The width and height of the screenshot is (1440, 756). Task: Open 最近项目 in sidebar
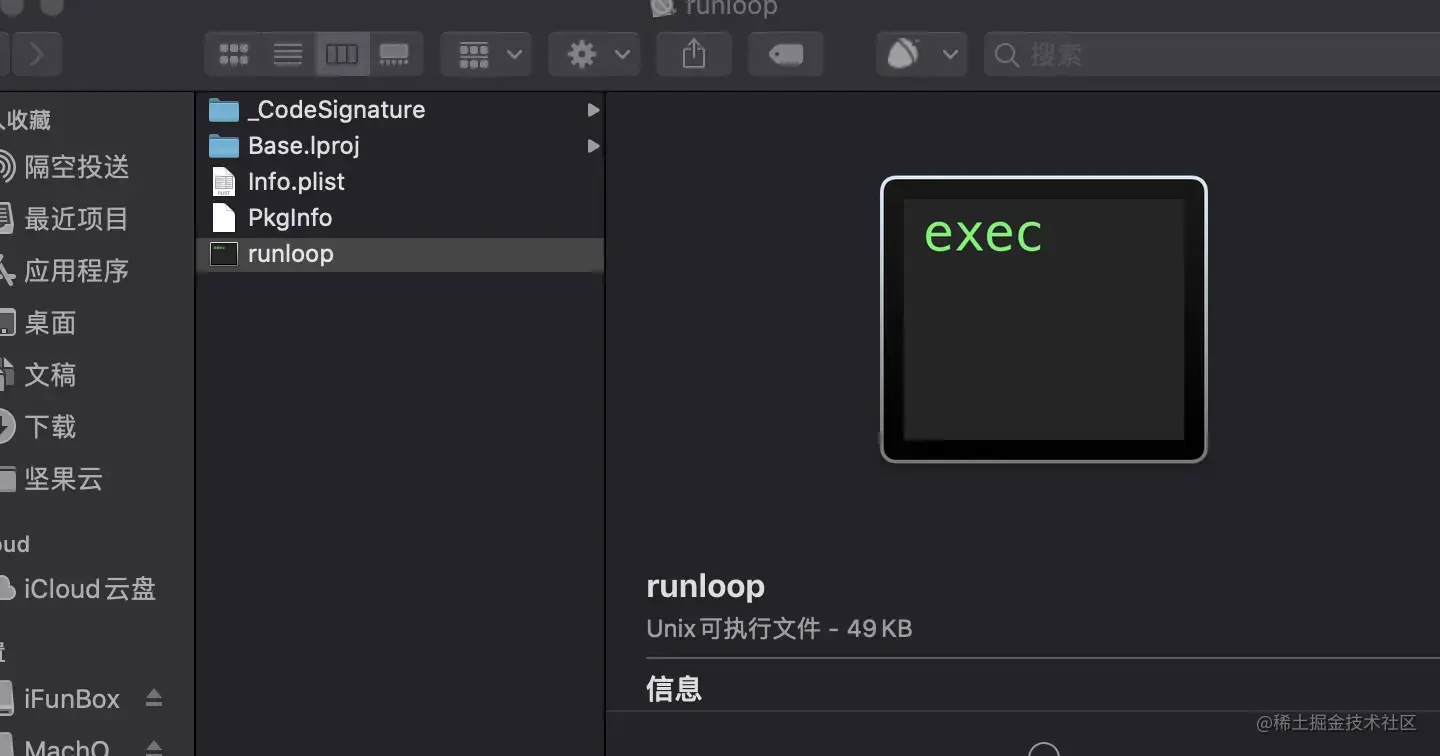65,219
